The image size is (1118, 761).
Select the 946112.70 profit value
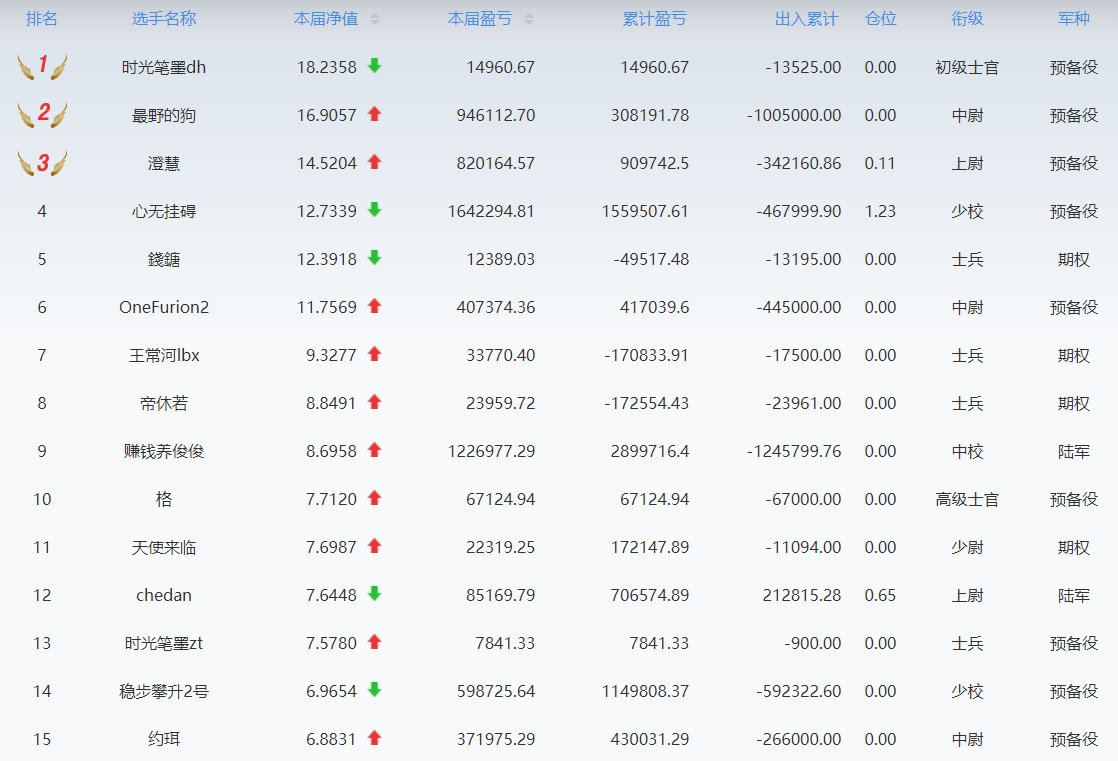tap(496, 116)
